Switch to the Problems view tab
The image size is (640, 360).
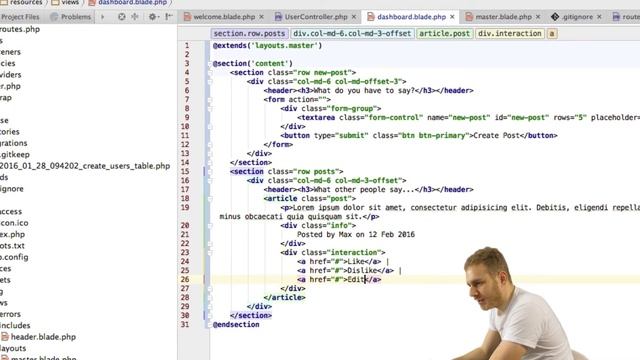71,17
